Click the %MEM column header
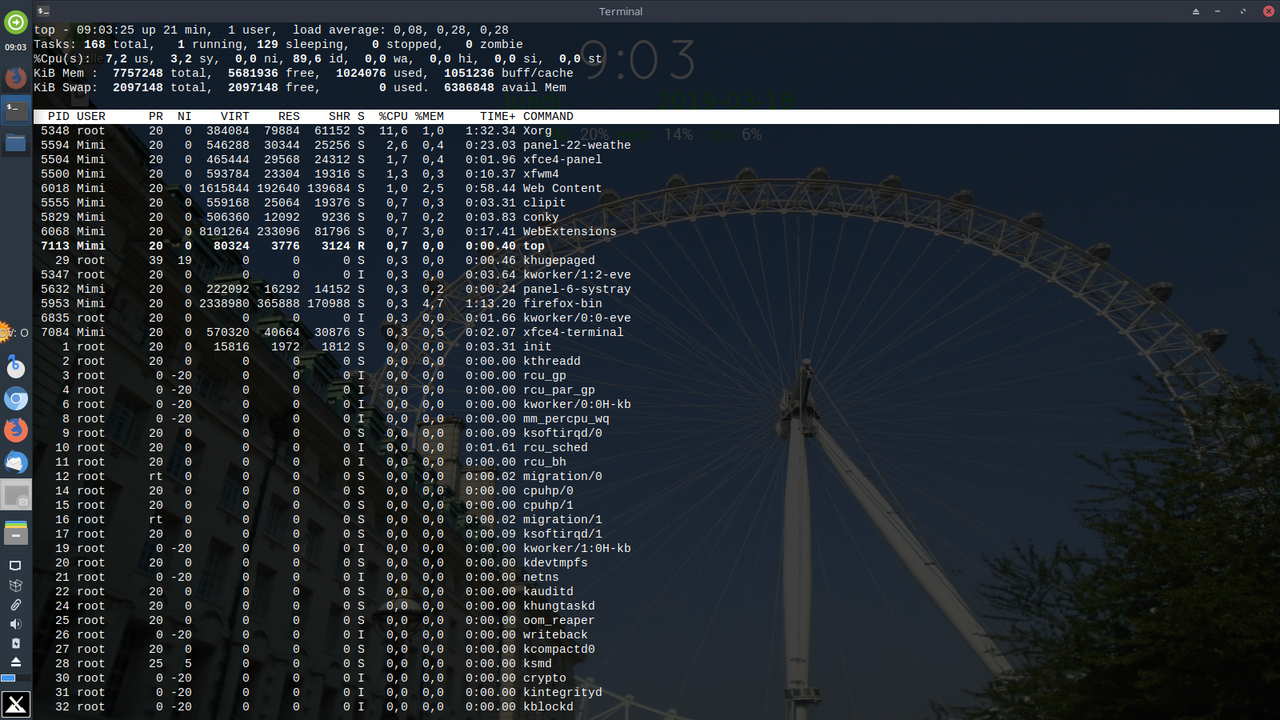The image size is (1280, 720). tap(429, 117)
